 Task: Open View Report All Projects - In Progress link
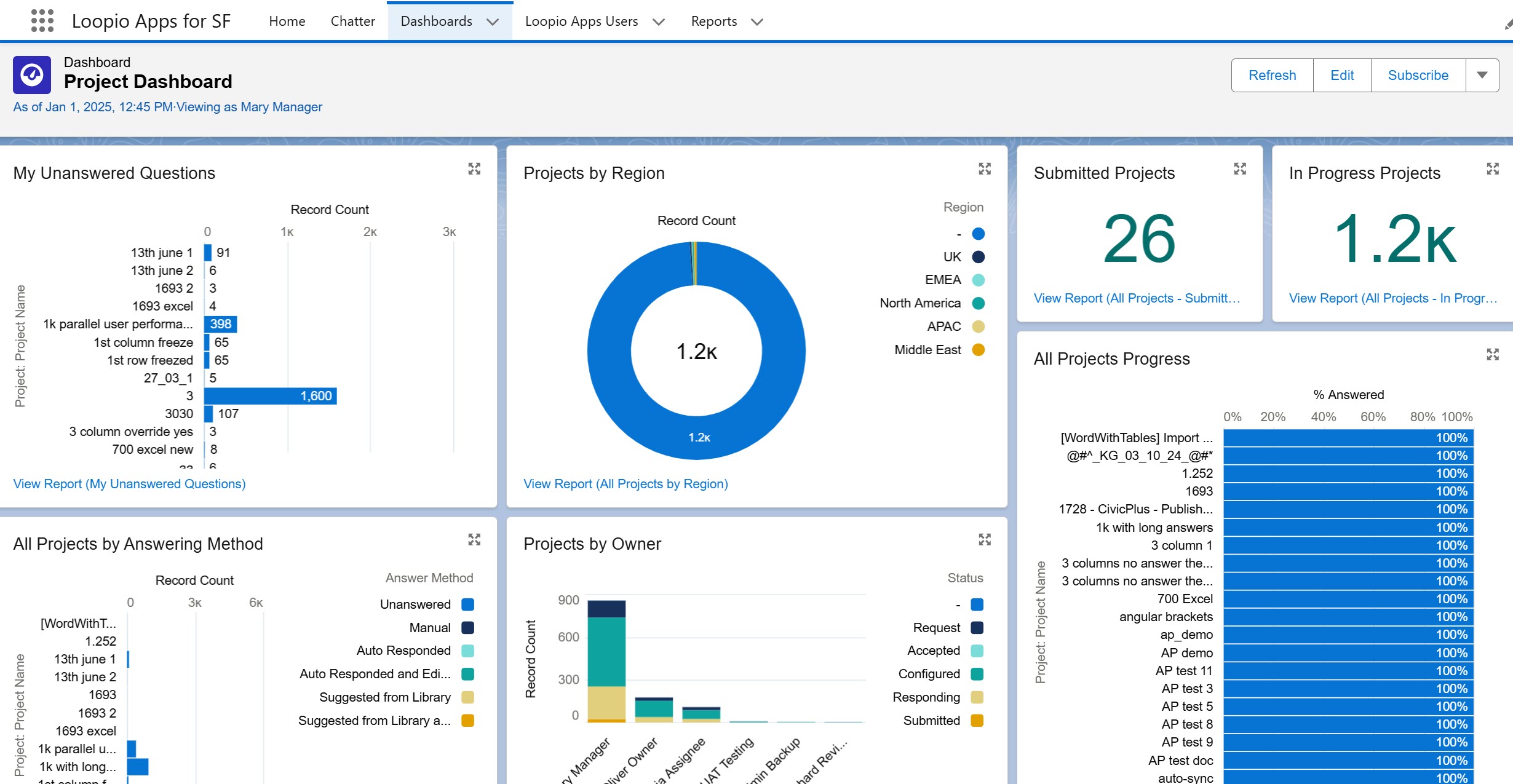coord(1392,298)
